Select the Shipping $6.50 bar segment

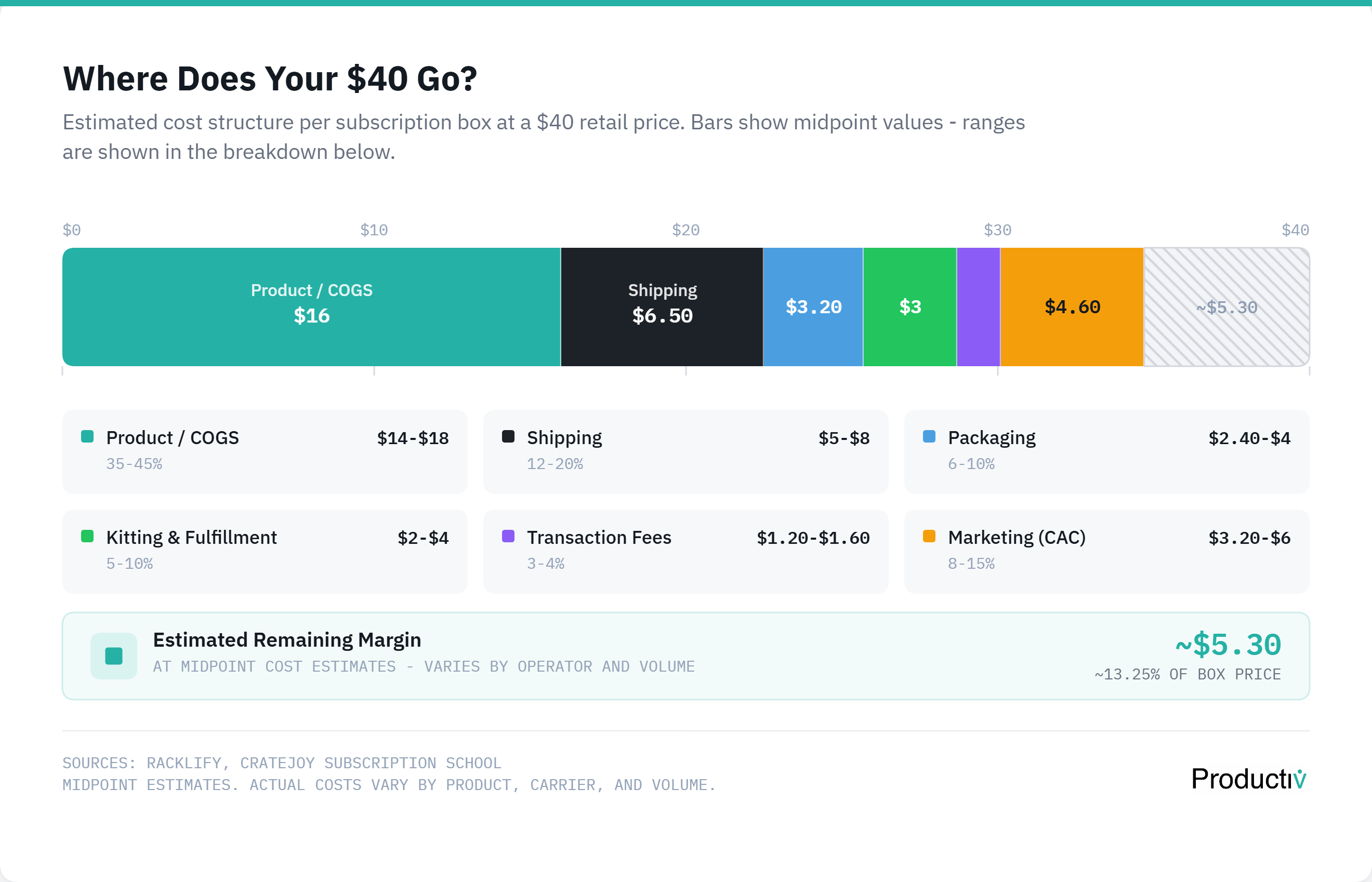(662, 307)
